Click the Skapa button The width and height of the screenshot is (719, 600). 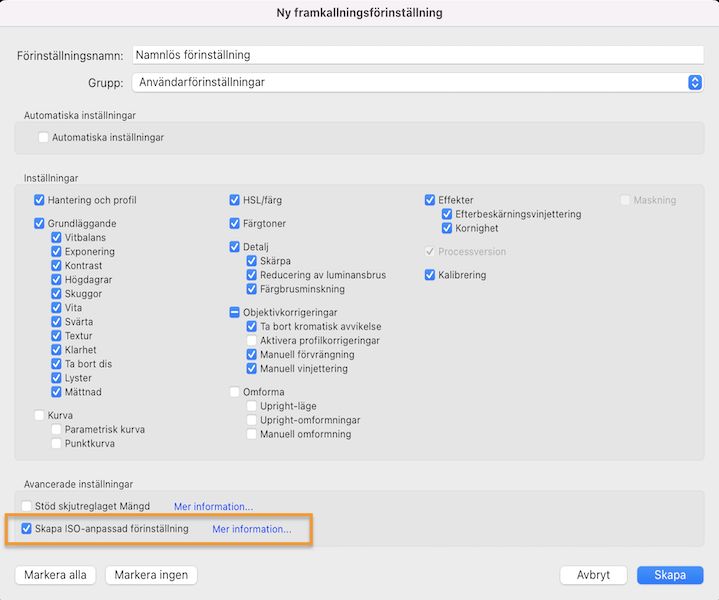669,575
